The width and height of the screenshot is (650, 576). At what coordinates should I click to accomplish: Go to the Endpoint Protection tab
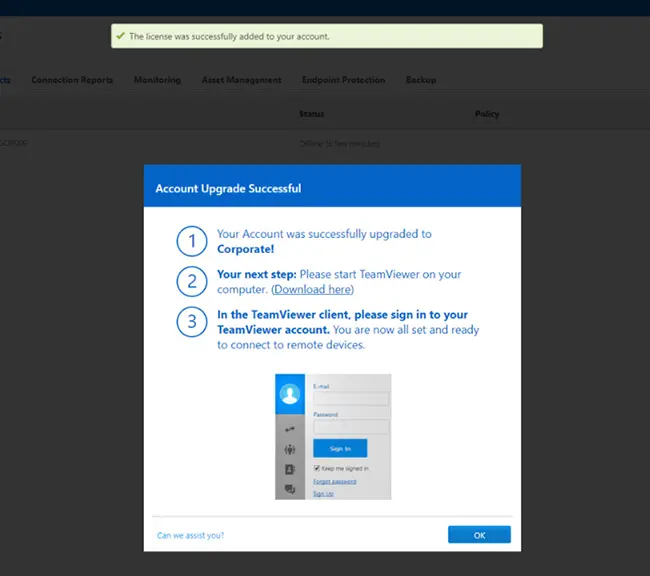[344, 80]
